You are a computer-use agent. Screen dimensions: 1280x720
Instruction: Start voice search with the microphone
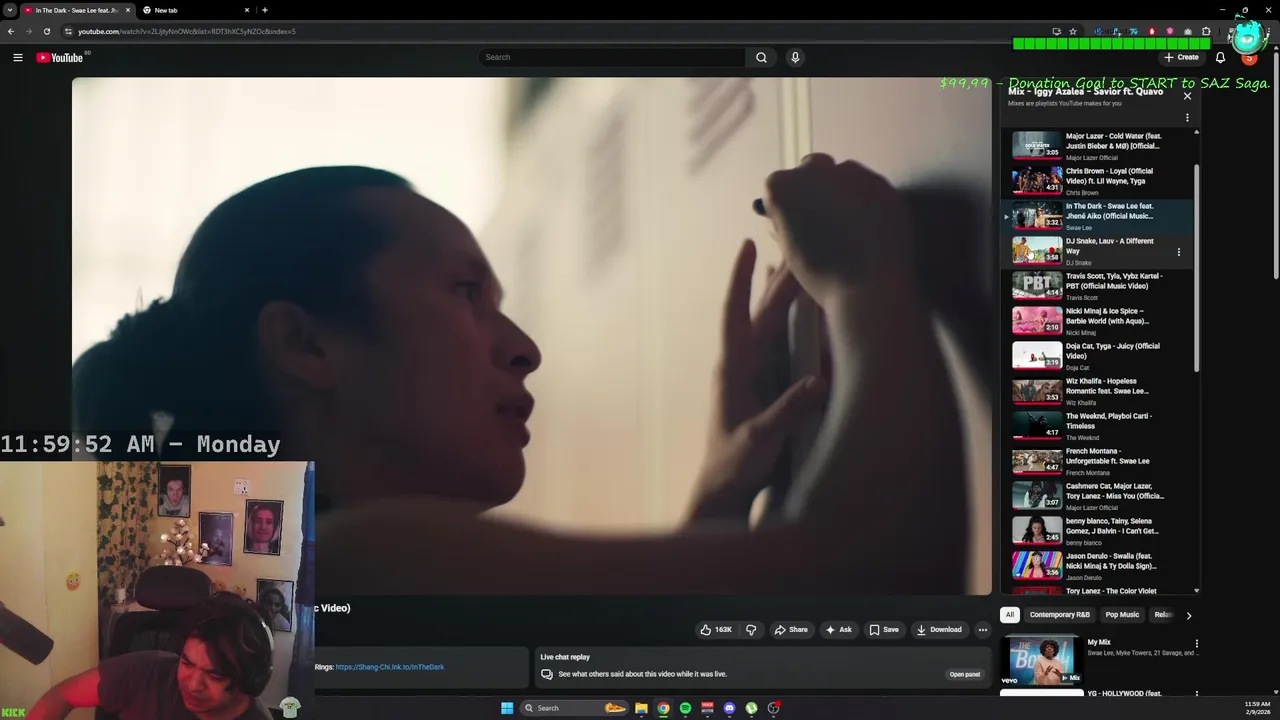pyautogui.click(x=795, y=57)
